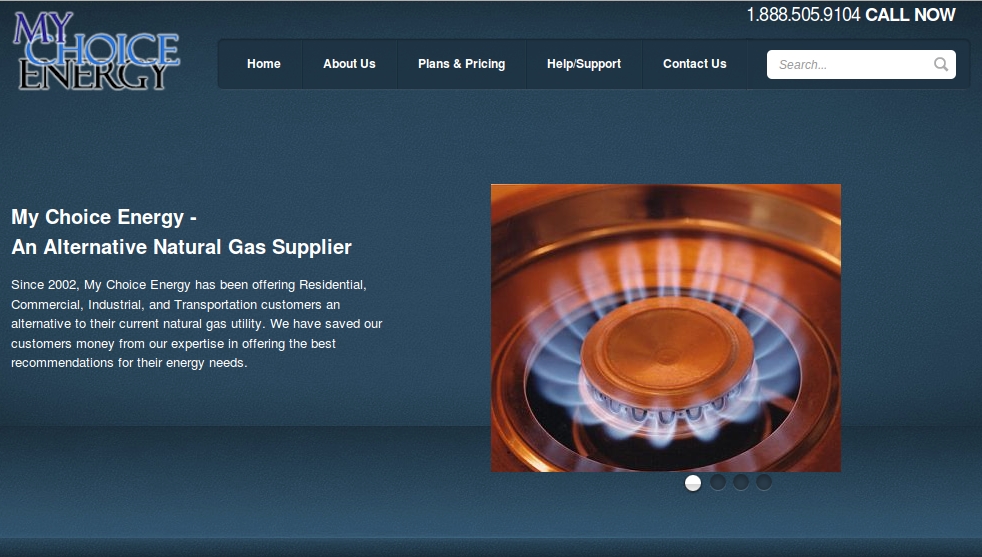Image resolution: width=982 pixels, height=557 pixels.
Task: Select the first slider dot
Action: point(693,482)
